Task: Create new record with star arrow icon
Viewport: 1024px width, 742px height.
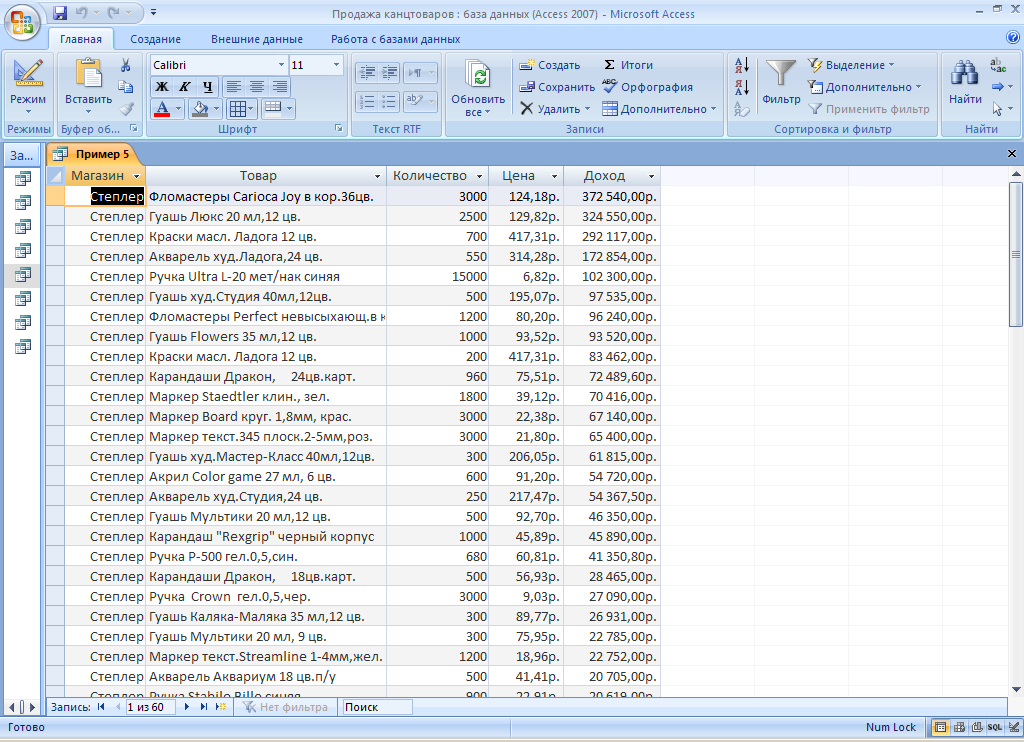Action: coord(221,707)
